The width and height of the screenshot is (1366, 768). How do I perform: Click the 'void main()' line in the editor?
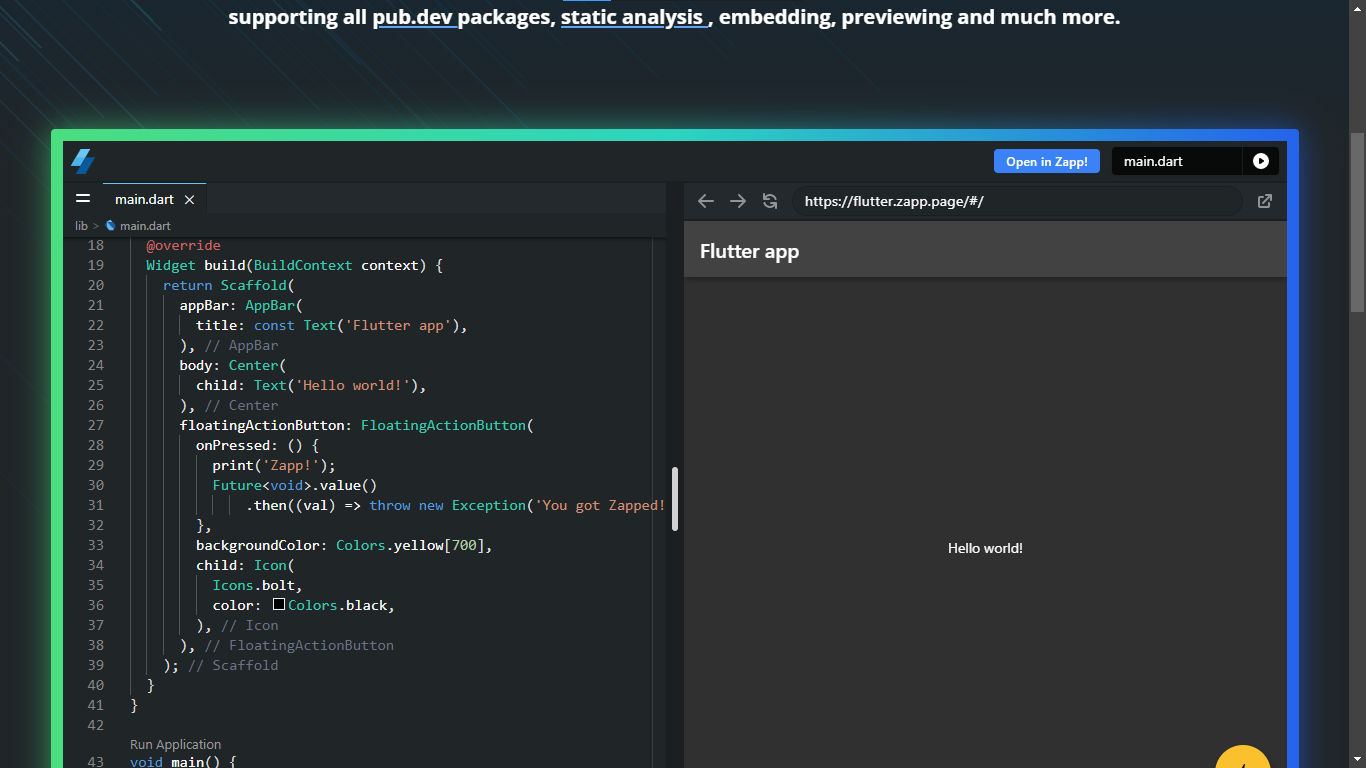(x=183, y=761)
